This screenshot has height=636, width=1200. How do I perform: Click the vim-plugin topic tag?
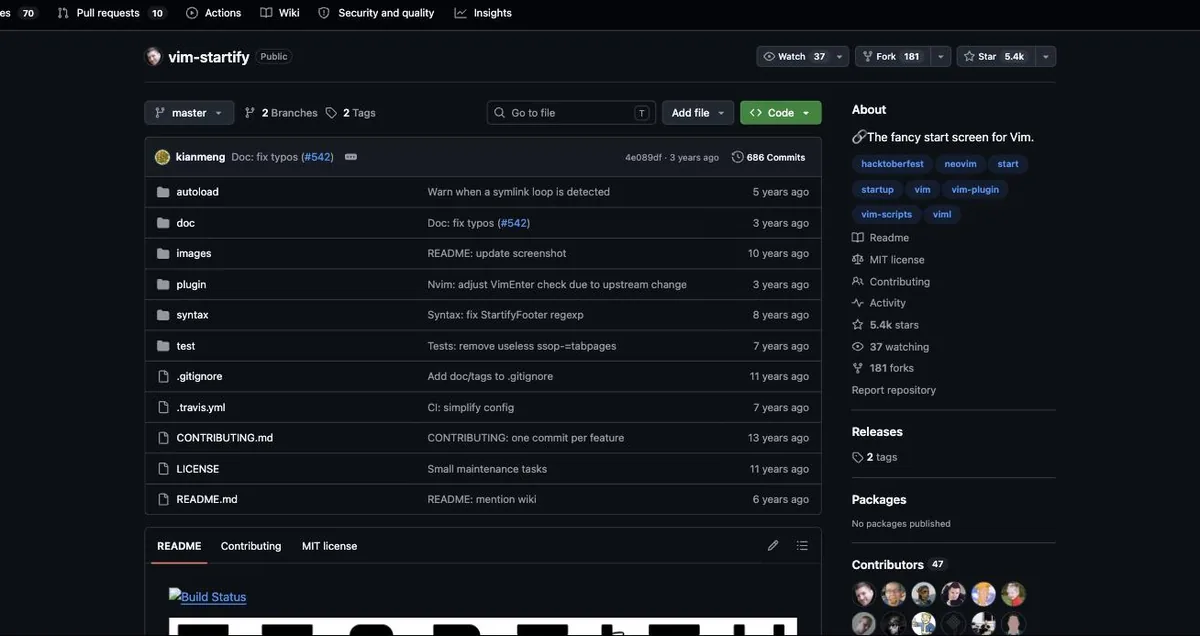[975, 189]
